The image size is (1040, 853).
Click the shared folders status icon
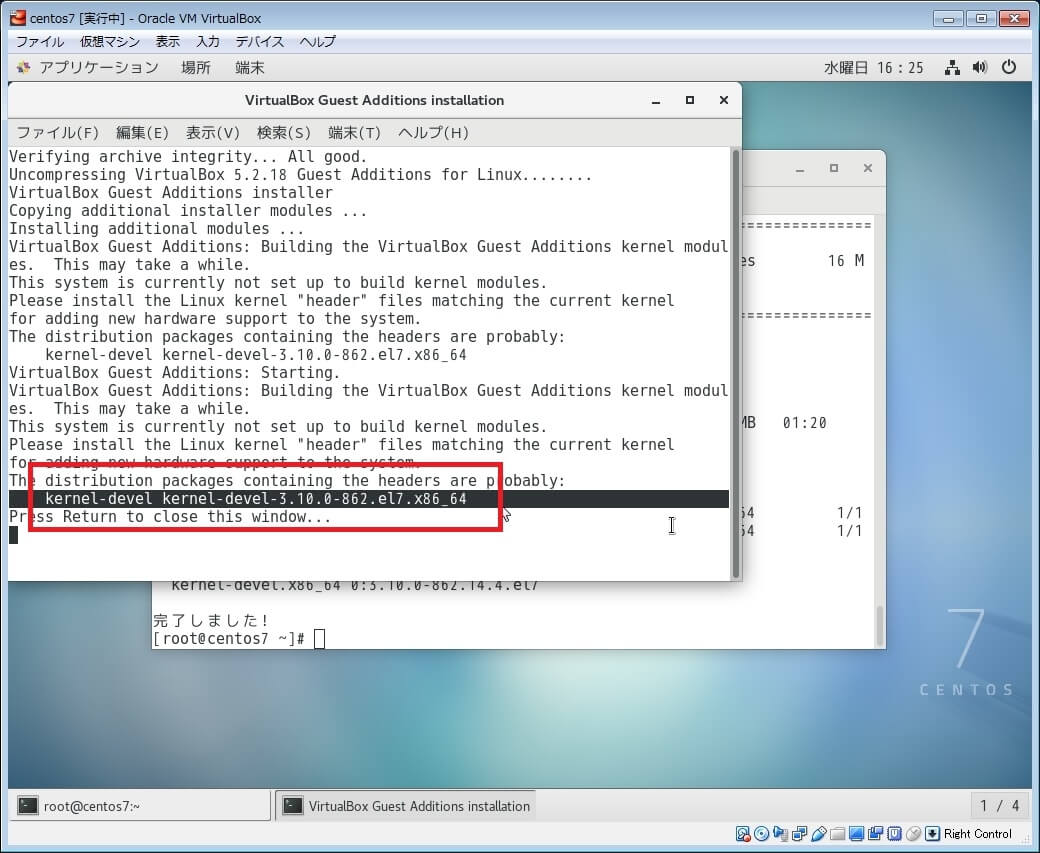pos(838,834)
